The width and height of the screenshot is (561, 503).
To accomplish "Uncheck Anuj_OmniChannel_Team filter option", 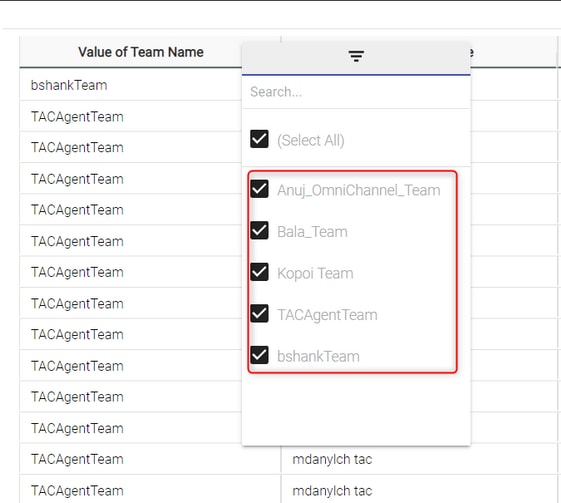I will [x=259, y=189].
